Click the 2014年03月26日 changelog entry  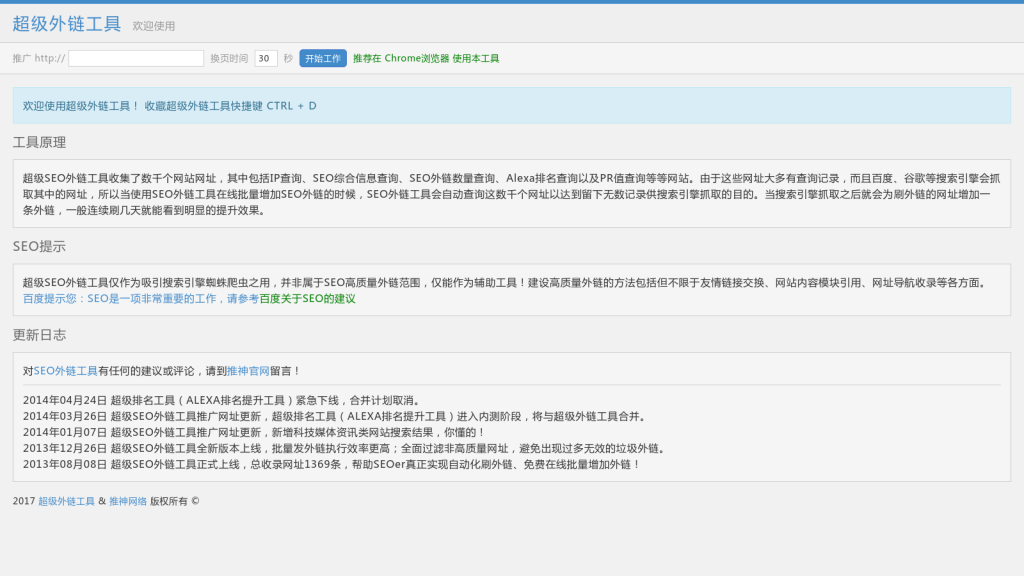tap(336, 416)
